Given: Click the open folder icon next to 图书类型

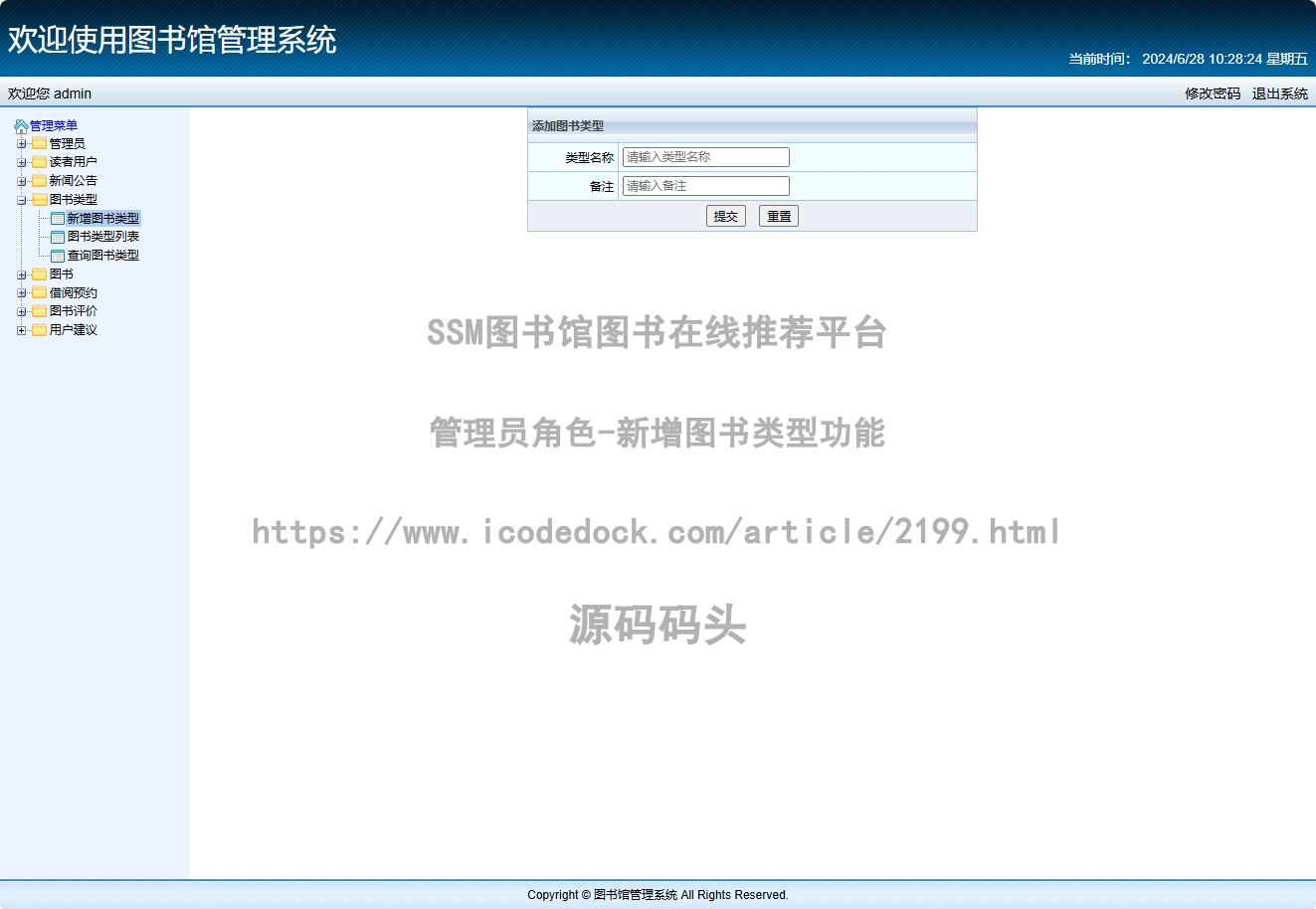Looking at the screenshot, I should [40, 200].
